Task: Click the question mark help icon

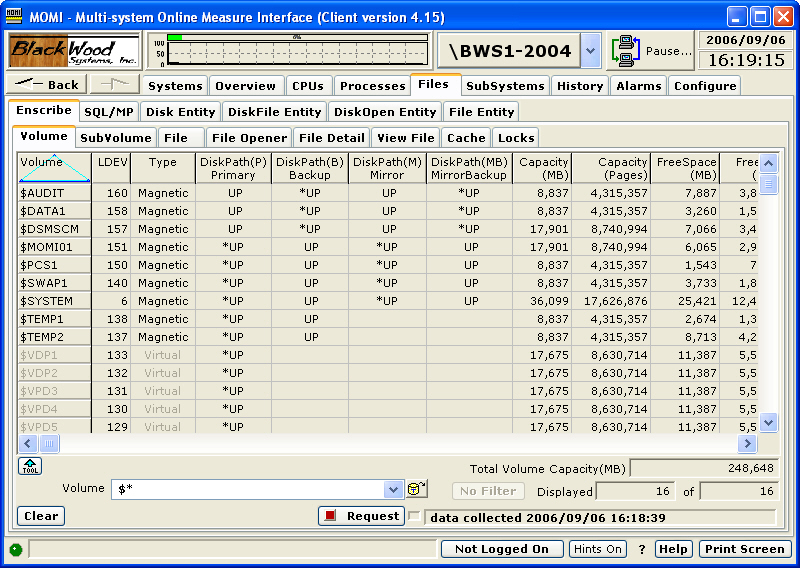Action: 642,549
